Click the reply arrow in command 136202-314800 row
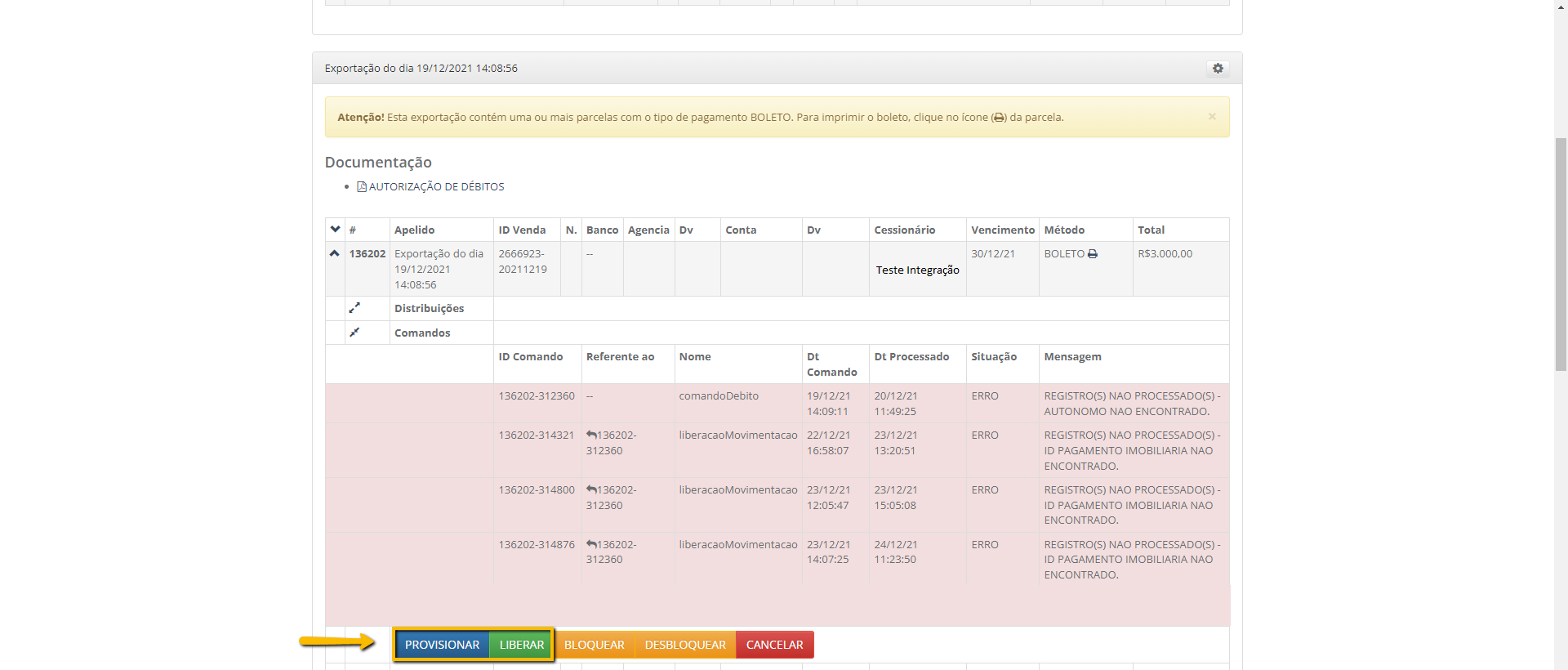The image size is (1568, 670). 591,490
